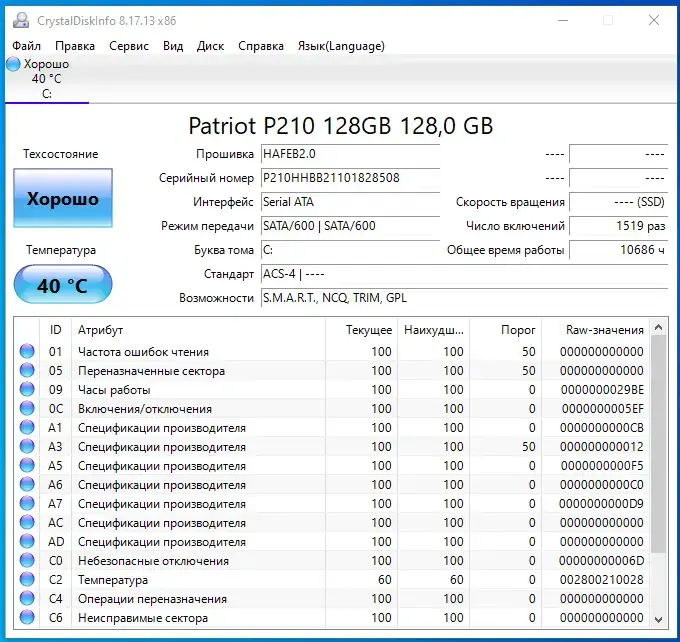Click the Режим передачи field SATA/600
Viewport: 680px width, 642px height.
tap(350, 226)
